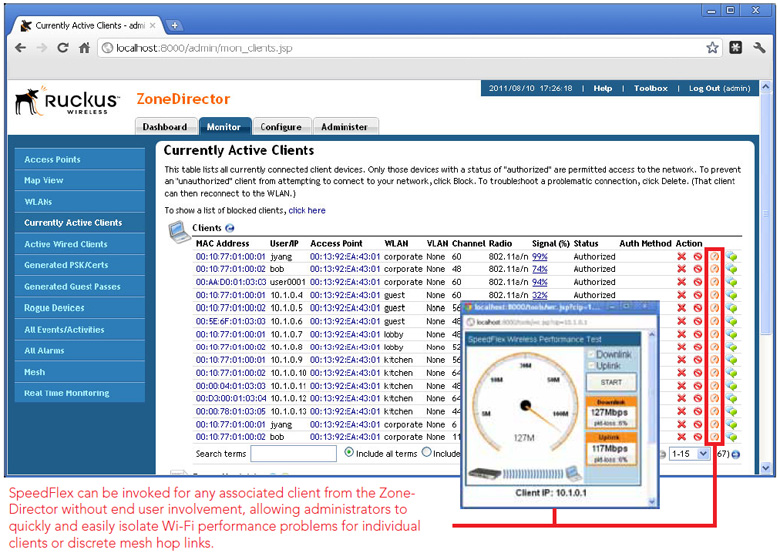The width and height of the screenshot is (780, 553).
Task: Launch the SpeedFlex test for 10.1.0.9
Action: [x=714, y=360]
